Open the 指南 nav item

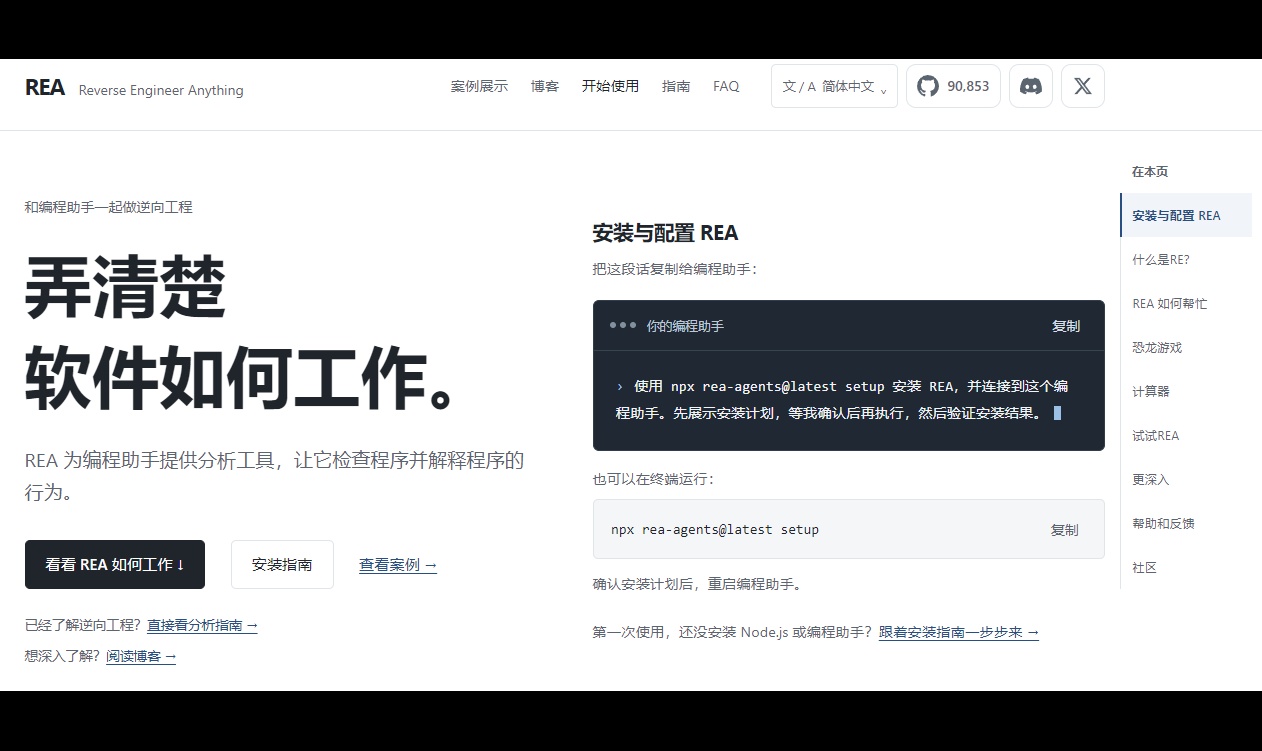[x=676, y=86]
